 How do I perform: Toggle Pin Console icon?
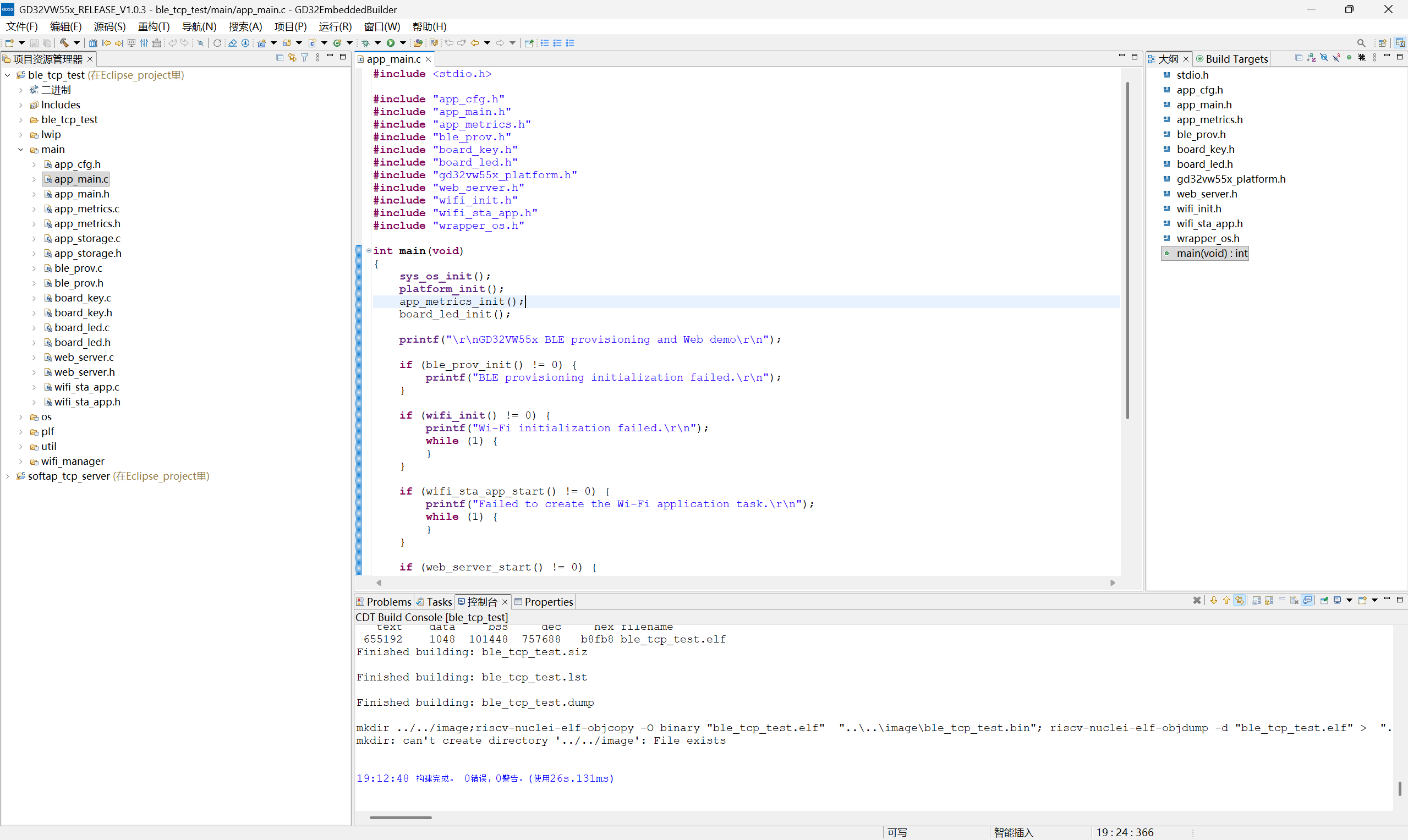[x=1324, y=601]
